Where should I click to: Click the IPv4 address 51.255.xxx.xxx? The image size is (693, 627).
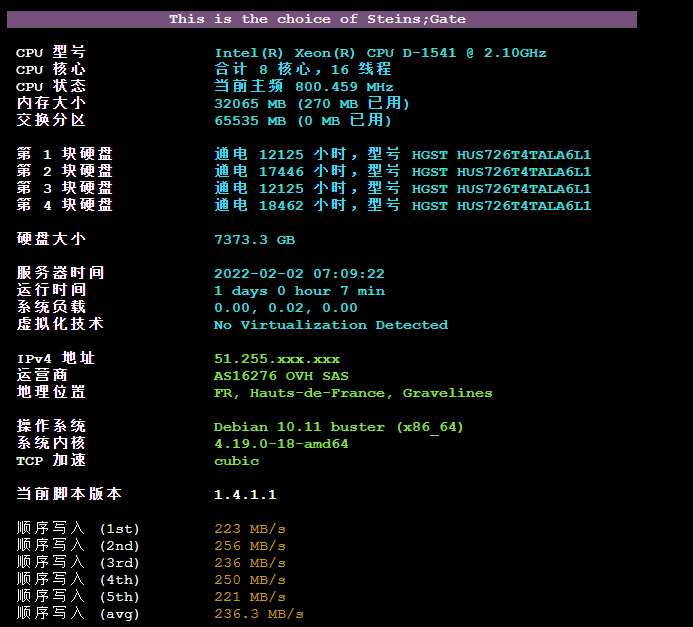click(277, 359)
